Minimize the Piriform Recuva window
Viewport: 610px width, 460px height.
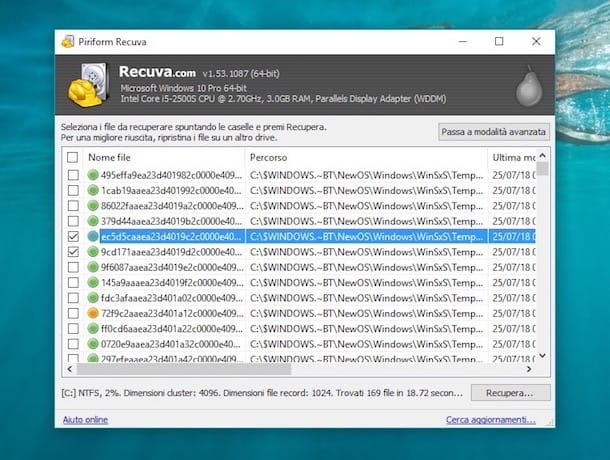[x=463, y=41]
